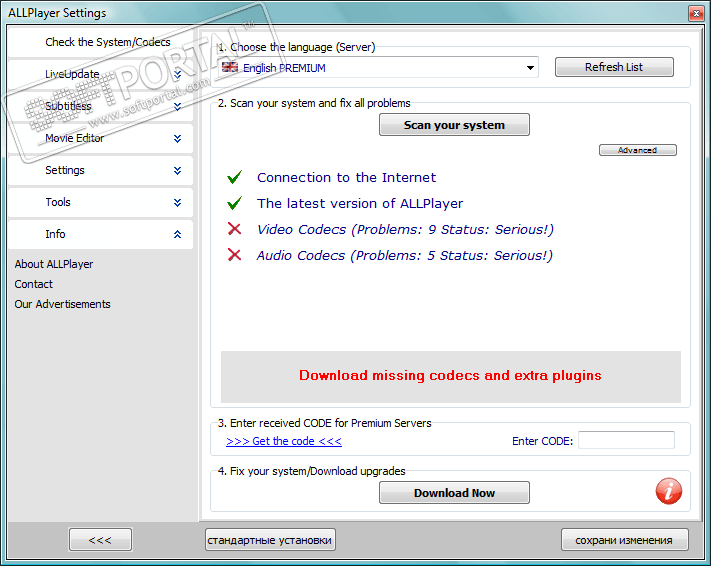Click the UK flag icon in language box
The width and height of the screenshot is (711, 566).
coord(230,67)
